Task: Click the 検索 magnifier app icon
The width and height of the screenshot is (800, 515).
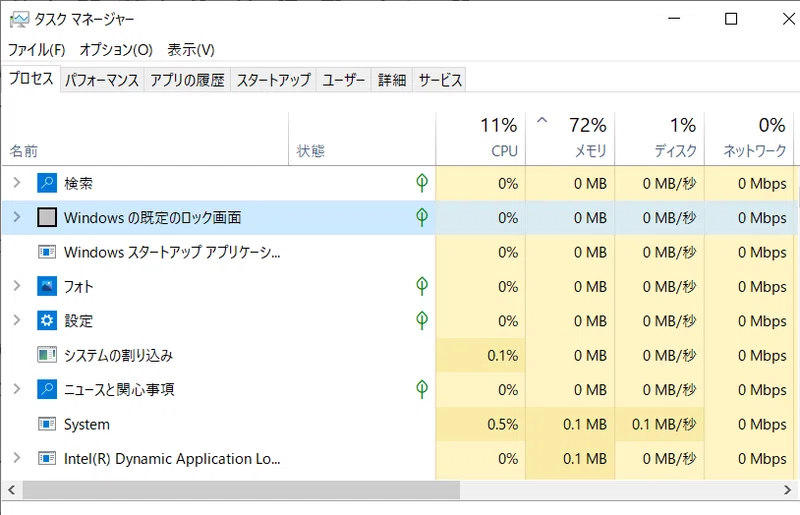Action: click(x=47, y=183)
